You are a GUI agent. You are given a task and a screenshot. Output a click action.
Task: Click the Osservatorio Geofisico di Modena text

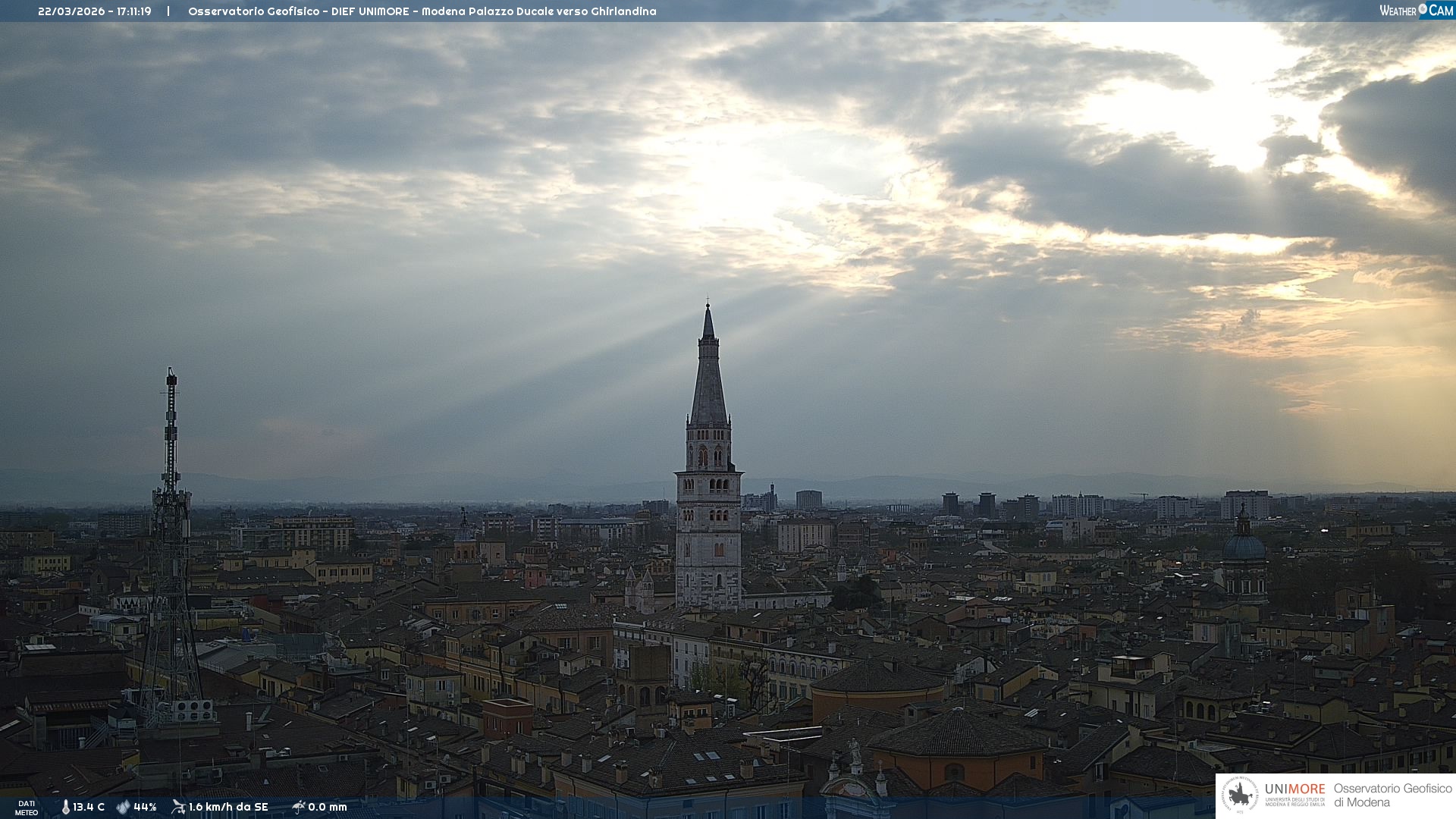click(1392, 795)
